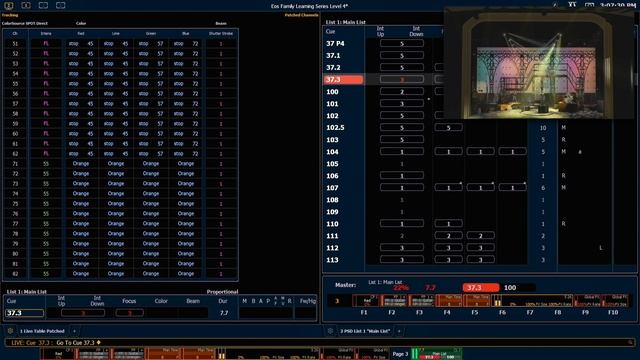The image size is (640, 360).
Task: Click the F10 Global FX fader tile
Action: 615,301
